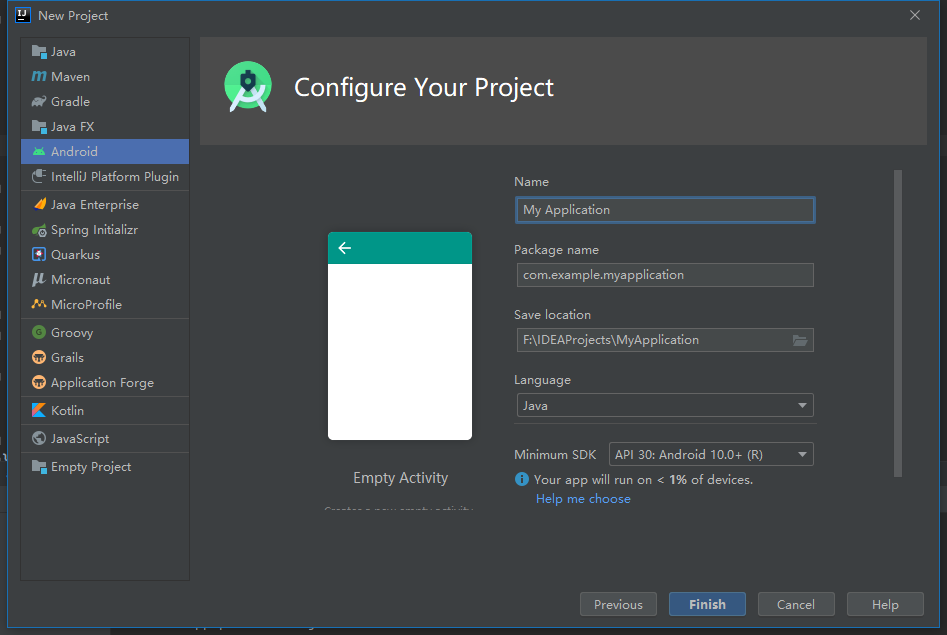Click the Quarkus logo icon
Screen dimensions: 947x635
tap(39, 254)
